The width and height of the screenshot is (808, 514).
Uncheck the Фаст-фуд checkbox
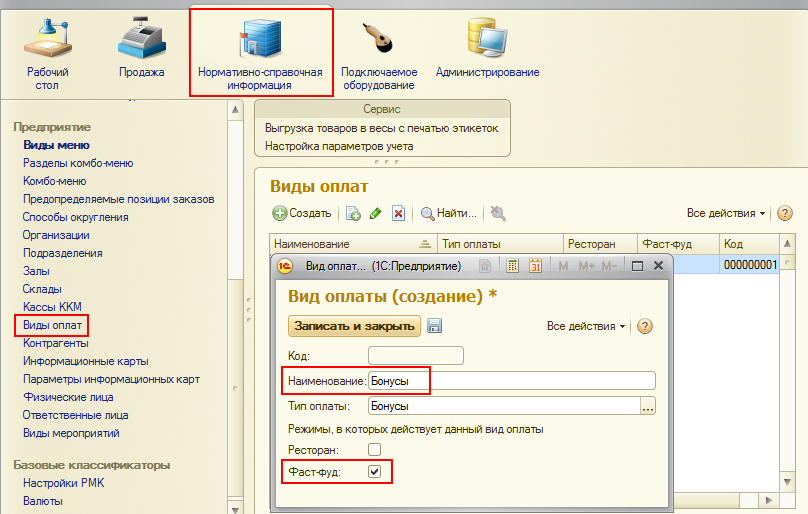point(375,471)
